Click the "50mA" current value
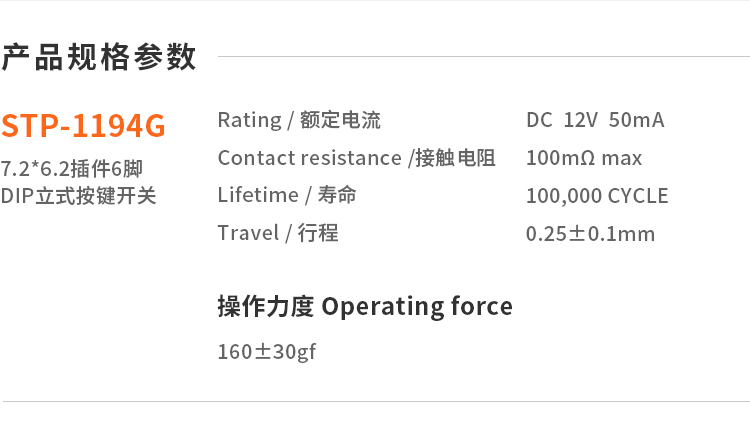 (636, 121)
